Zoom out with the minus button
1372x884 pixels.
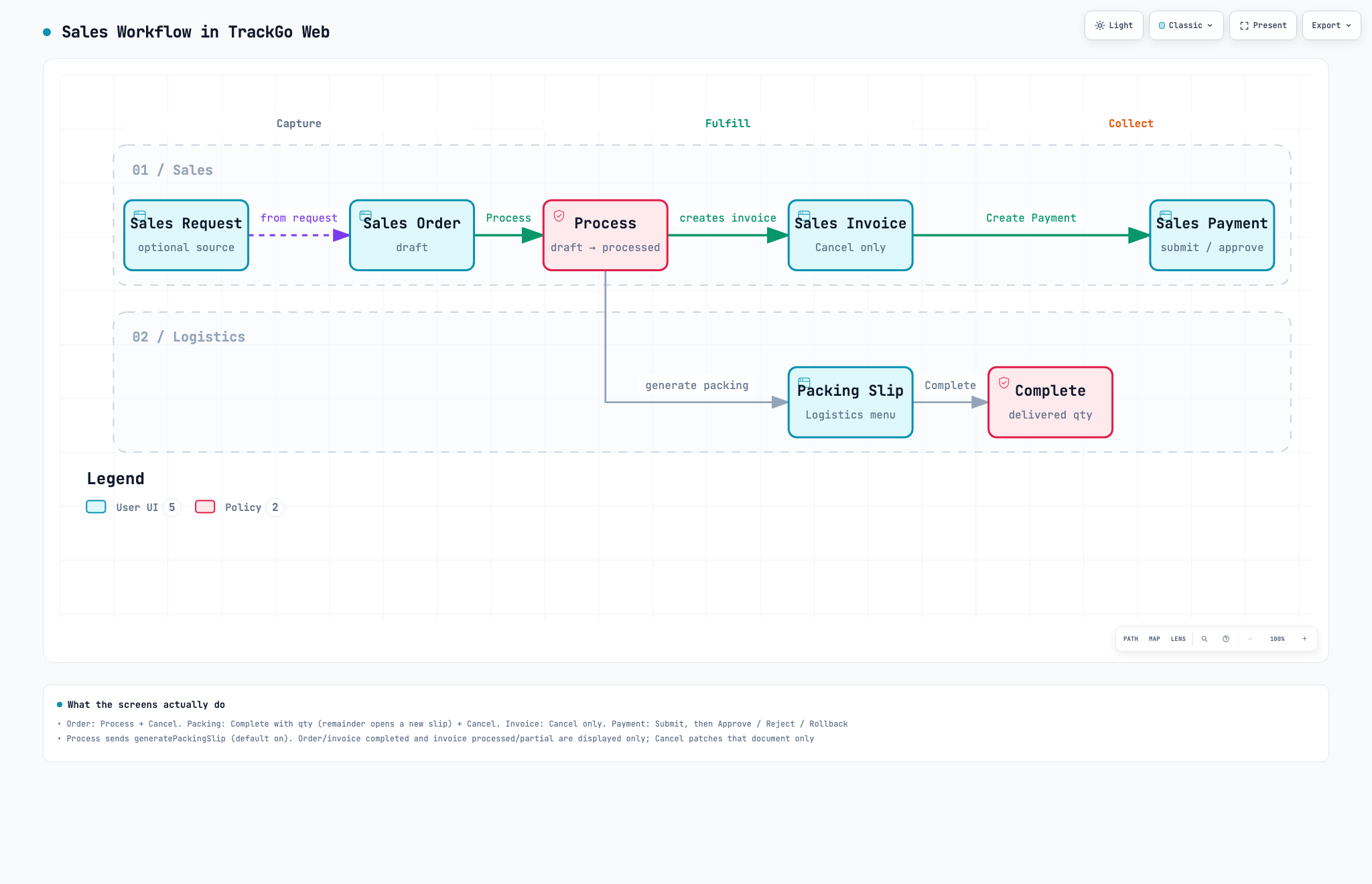point(1250,639)
